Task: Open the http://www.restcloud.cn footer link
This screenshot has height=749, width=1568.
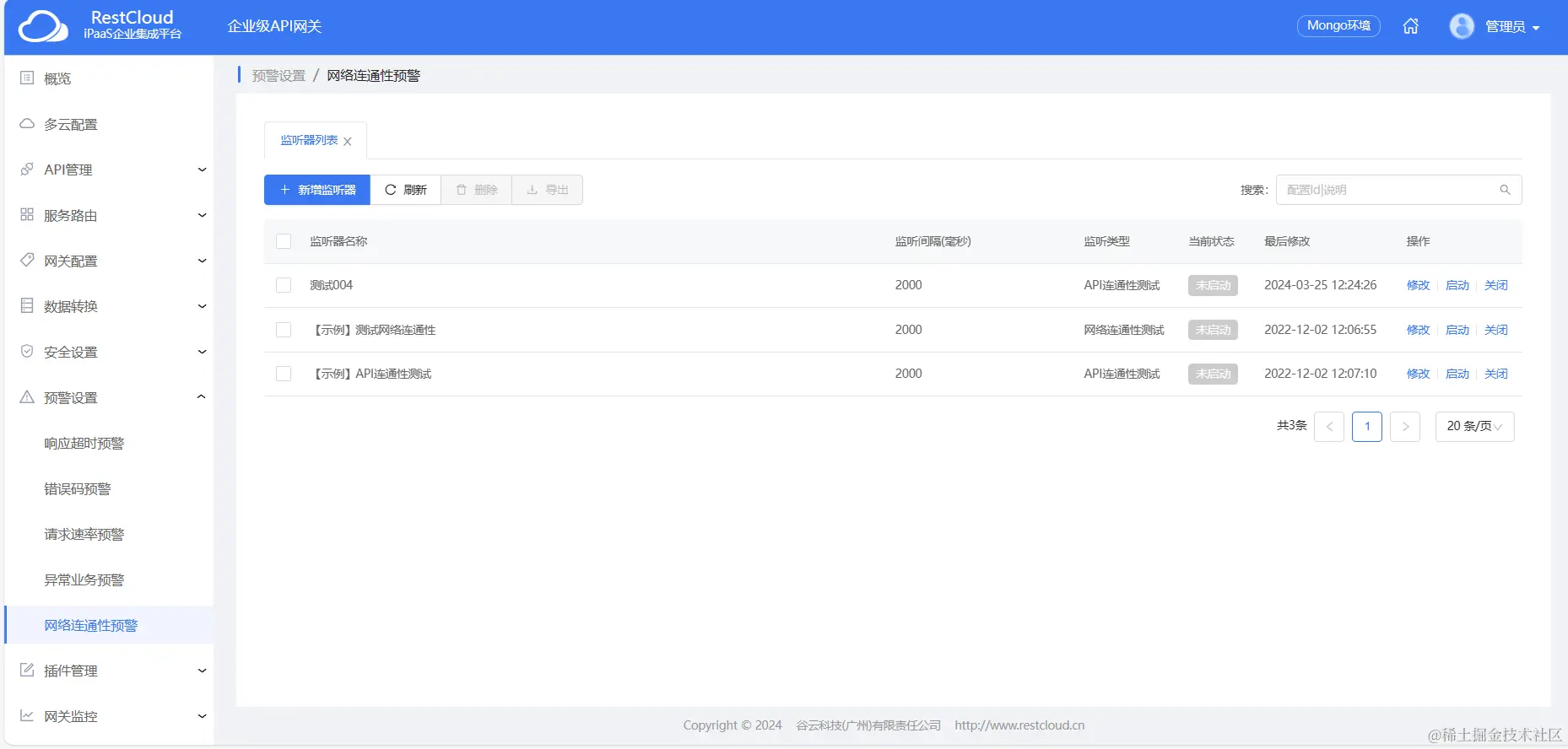Action: pos(1019,725)
